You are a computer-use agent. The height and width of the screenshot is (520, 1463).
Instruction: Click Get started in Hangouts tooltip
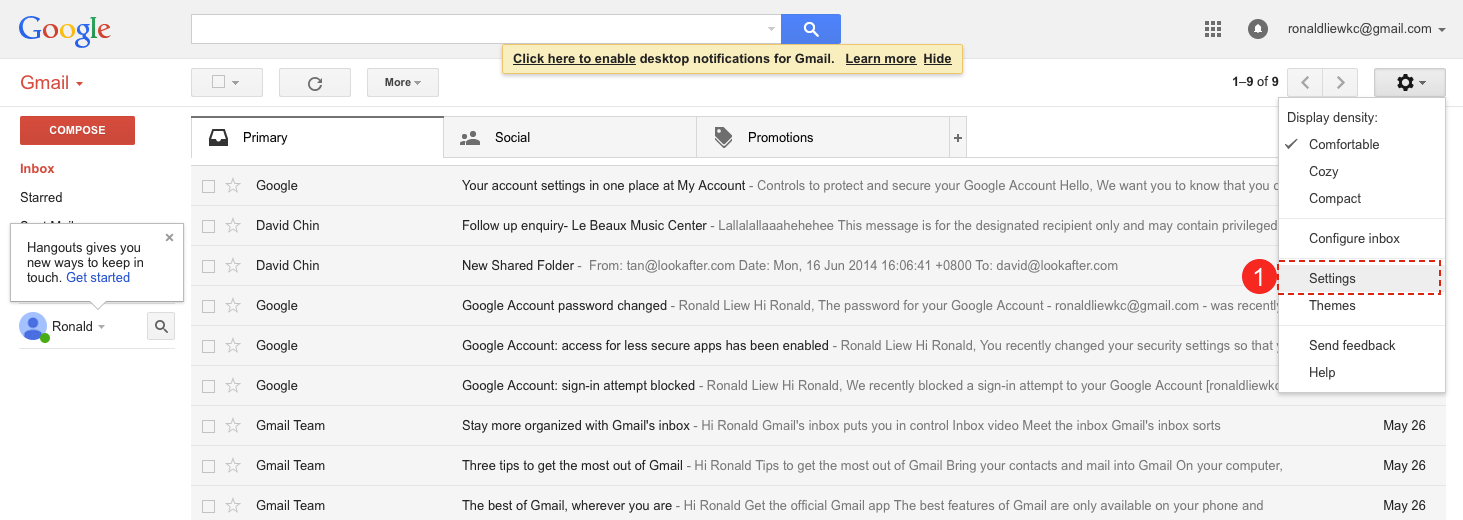tap(98, 278)
